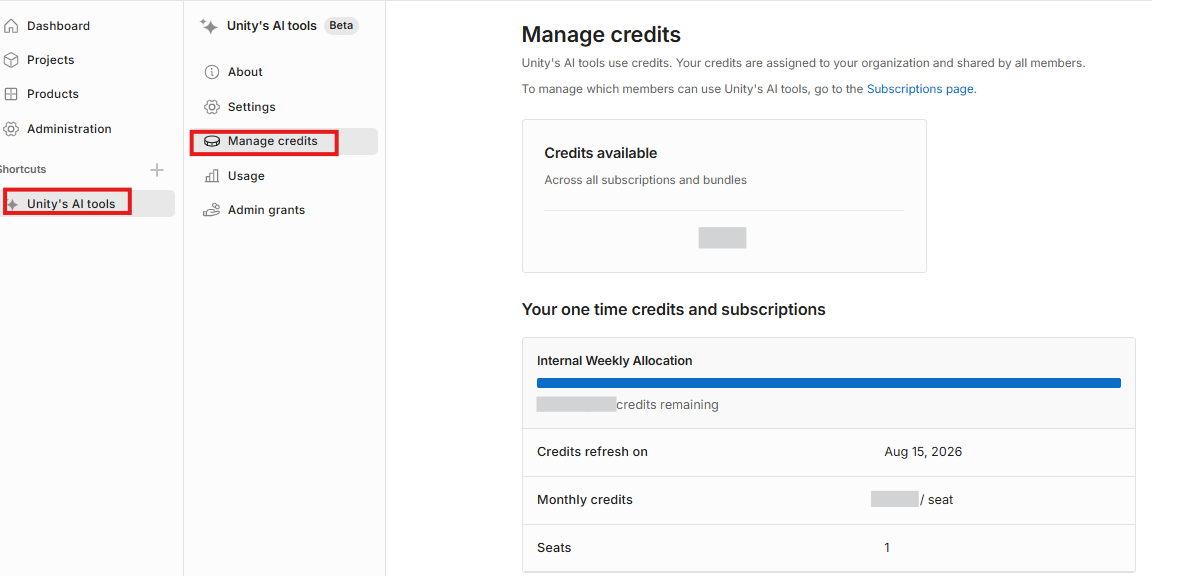Click the Admin grants hand icon
Screen dimensions: 1184x576
[x=212, y=210]
